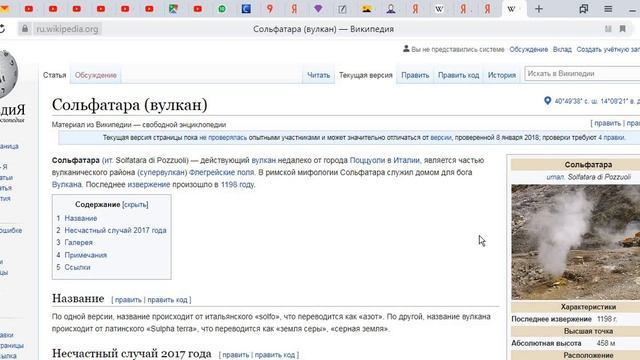Open the browser hamburger menu
The image size is (640, 360).
(608, 9)
